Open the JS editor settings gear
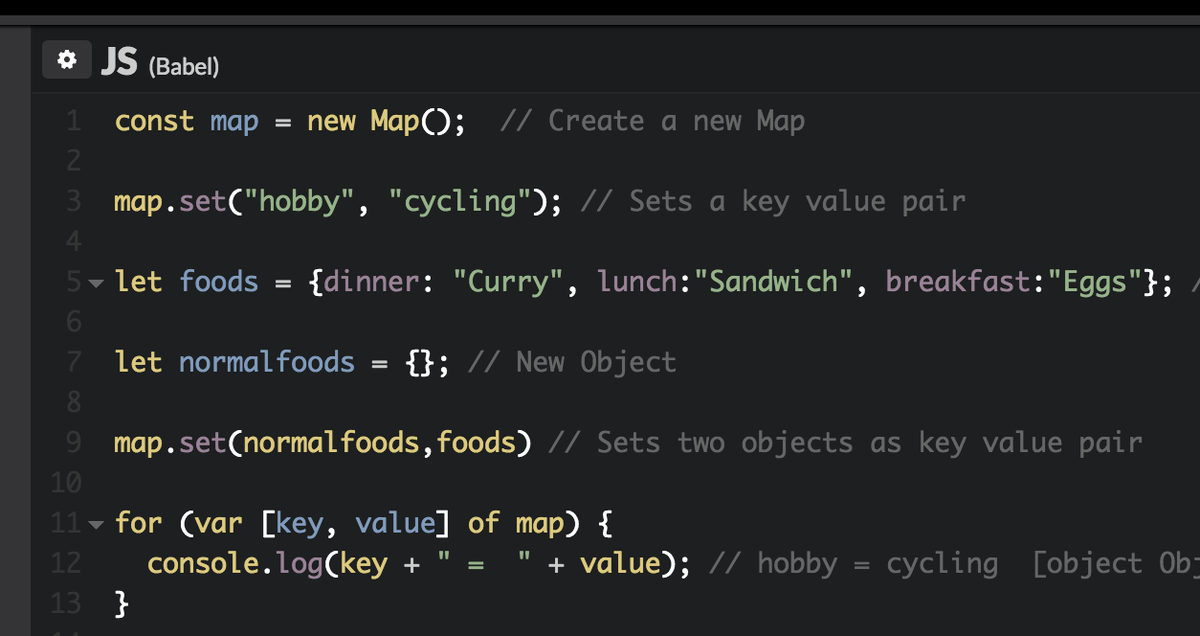This screenshot has height=636, width=1200. point(67,61)
